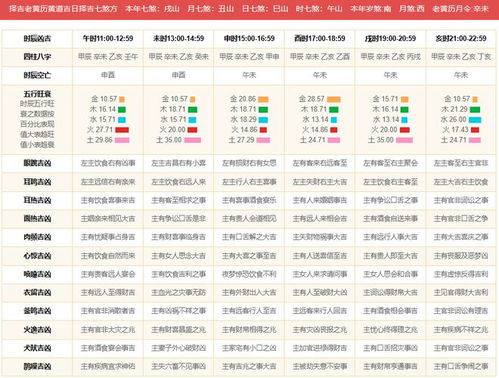Image resolution: width=499 pixels, height=378 pixels.
Task: Click the 土 29.86 value in the 午时 column
Action: (x=99, y=140)
